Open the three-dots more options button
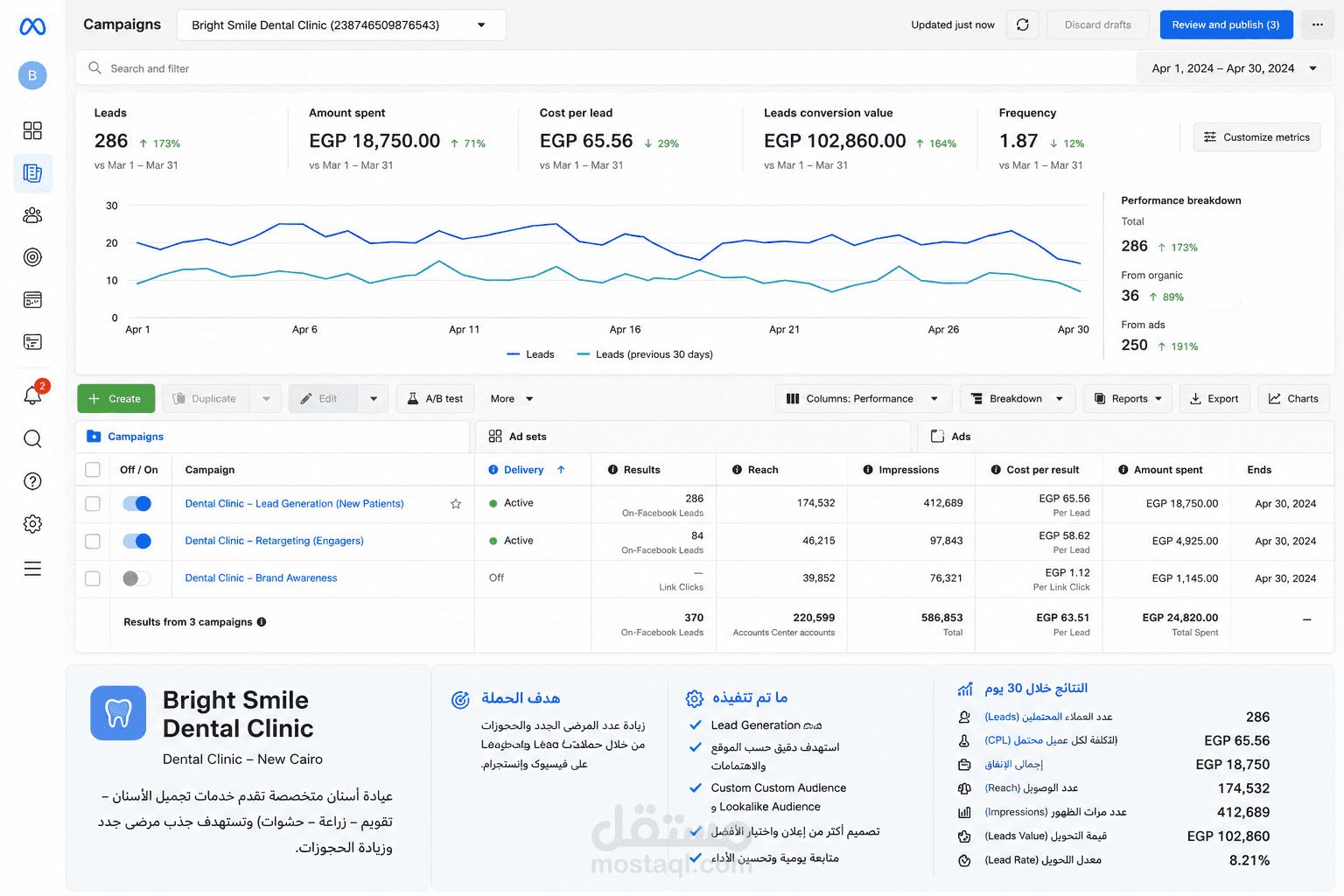The width and height of the screenshot is (1344, 896). click(x=1317, y=24)
